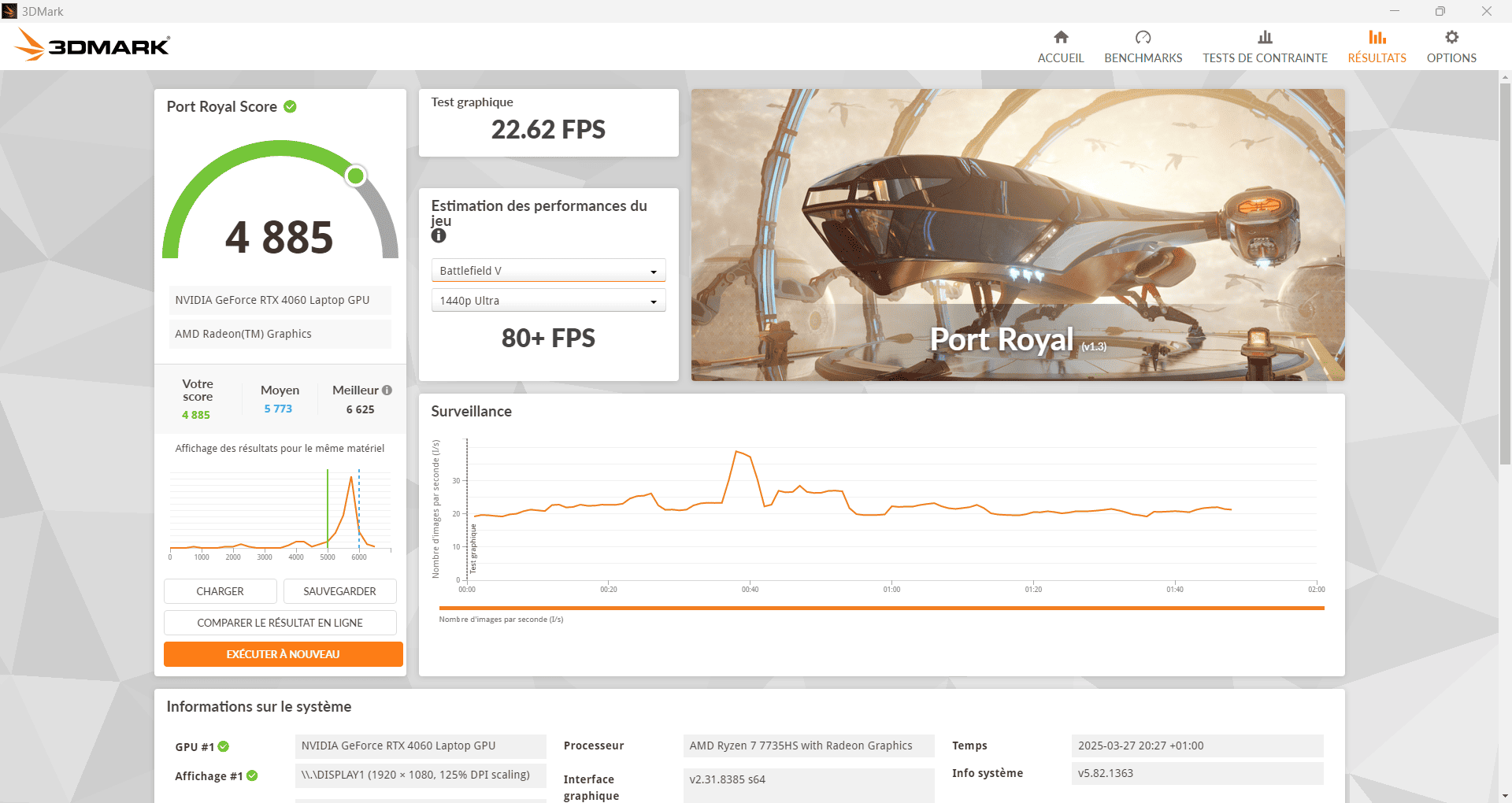Open the Tests de contrainte chart icon
This screenshot has height=803, width=1512.
(1265, 37)
